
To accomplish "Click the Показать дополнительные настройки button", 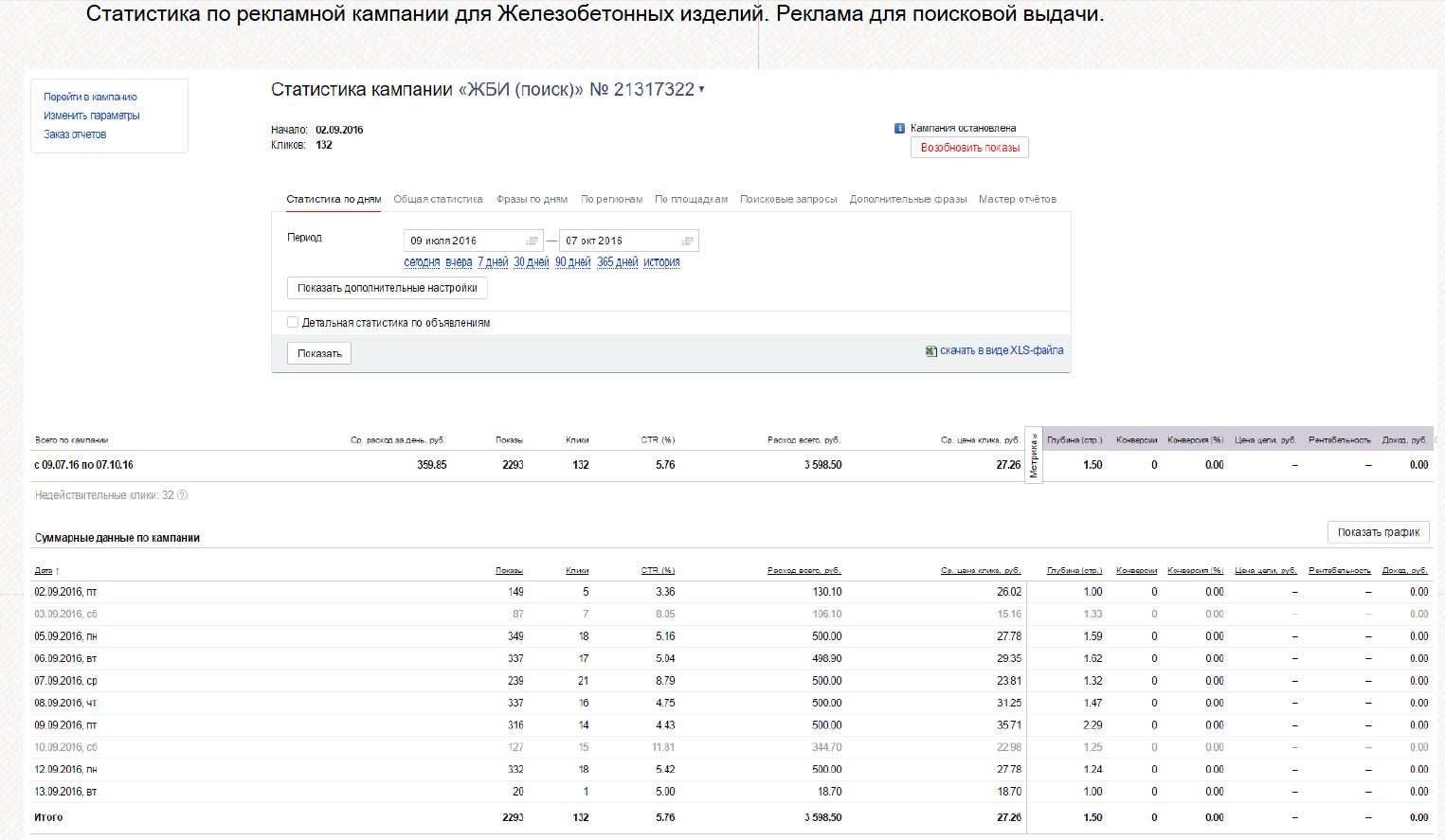I will tap(388, 288).
